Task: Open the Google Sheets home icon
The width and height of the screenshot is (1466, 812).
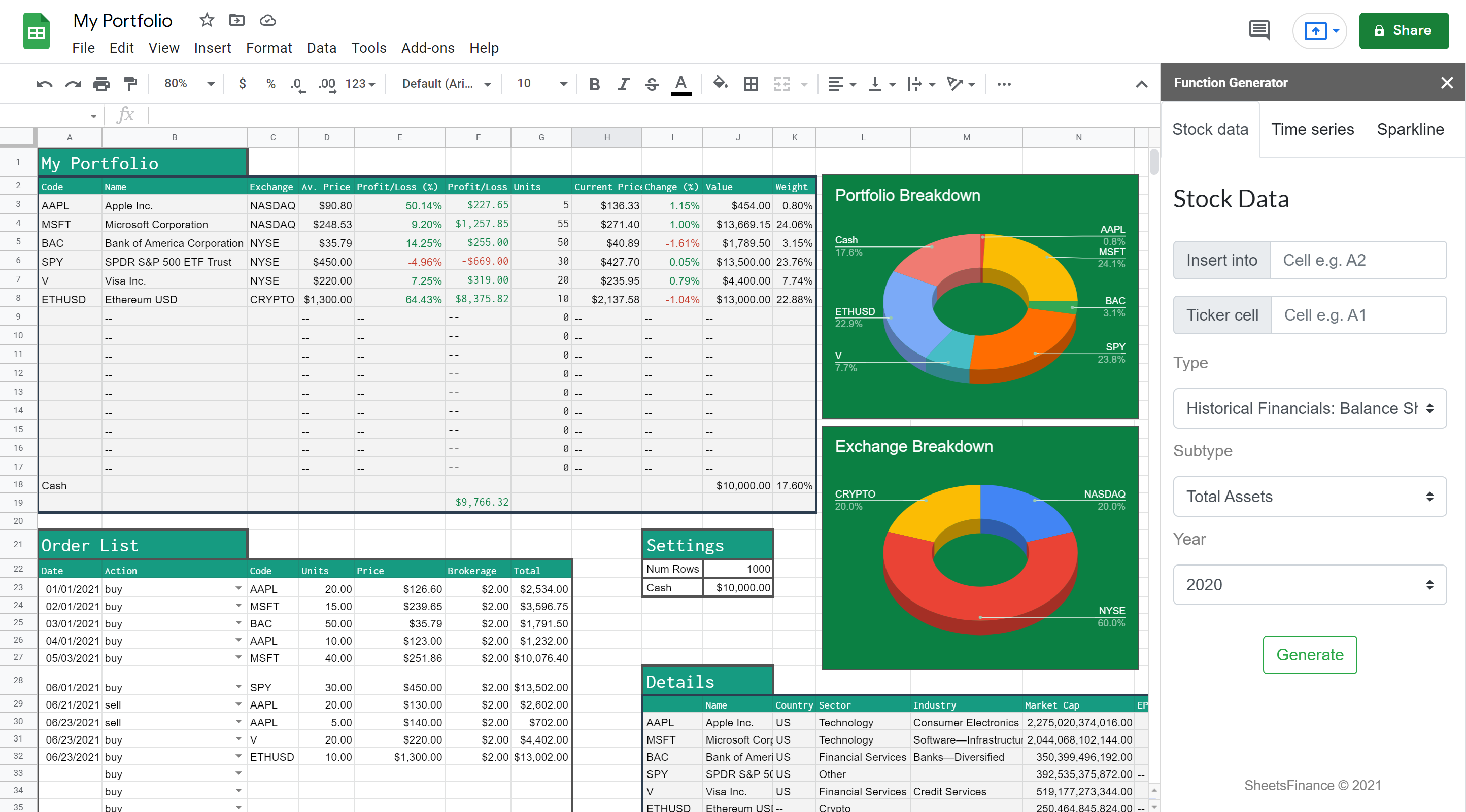Action: click(37, 31)
